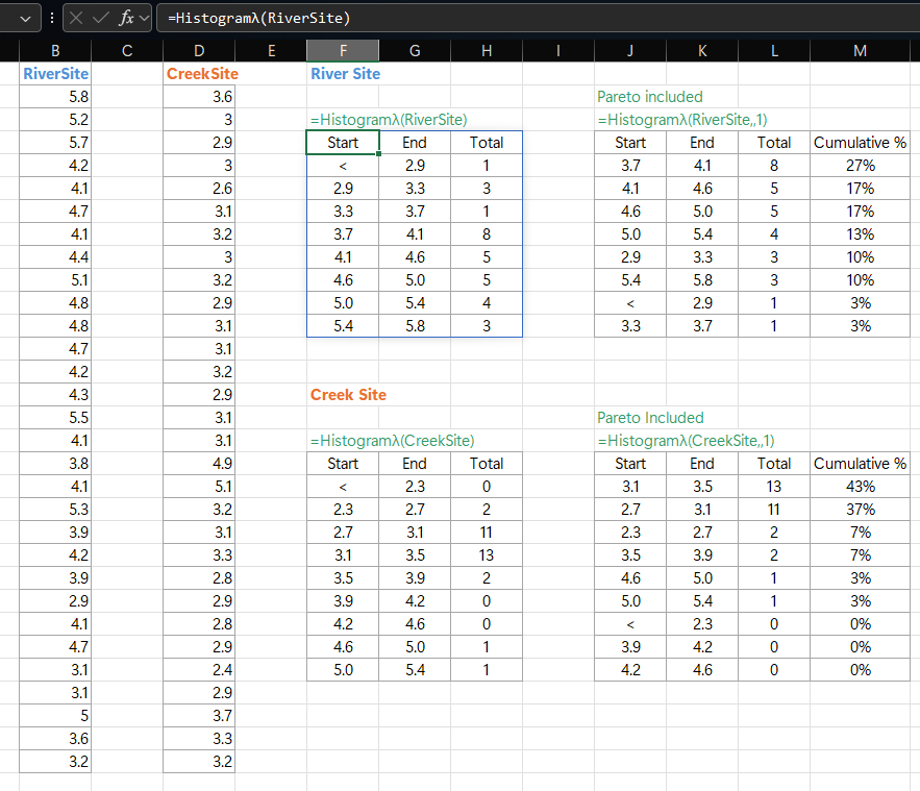
Task: Click the Total header in the River histogram
Action: (486, 143)
